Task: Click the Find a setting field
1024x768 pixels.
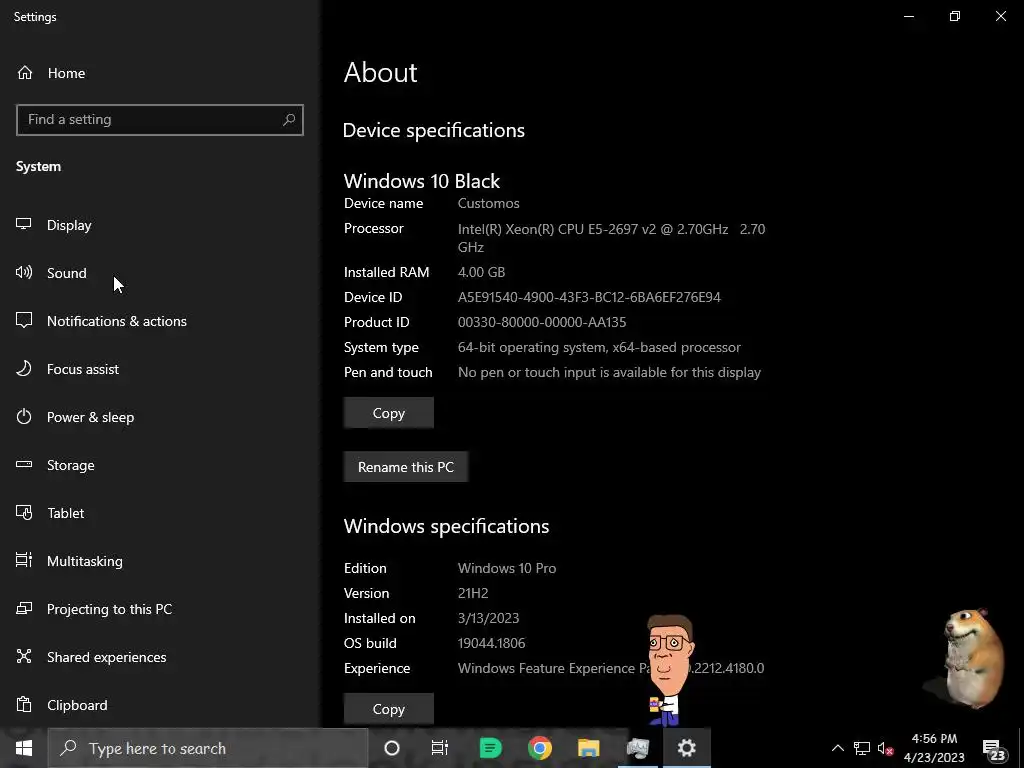Action: pyautogui.click(x=159, y=120)
